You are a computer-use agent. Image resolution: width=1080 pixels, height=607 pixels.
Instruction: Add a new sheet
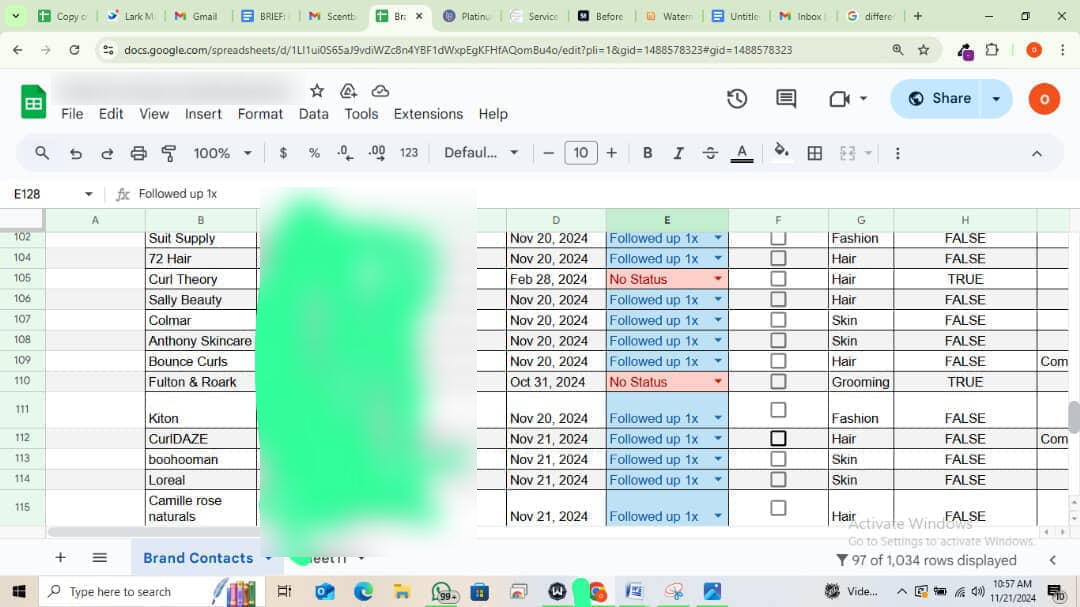tap(61, 557)
